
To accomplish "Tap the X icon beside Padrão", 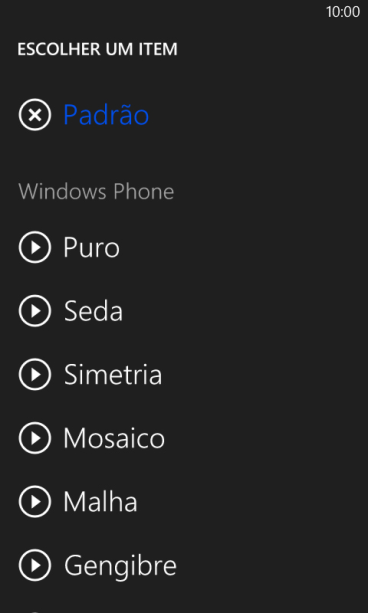I will (35, 115).
